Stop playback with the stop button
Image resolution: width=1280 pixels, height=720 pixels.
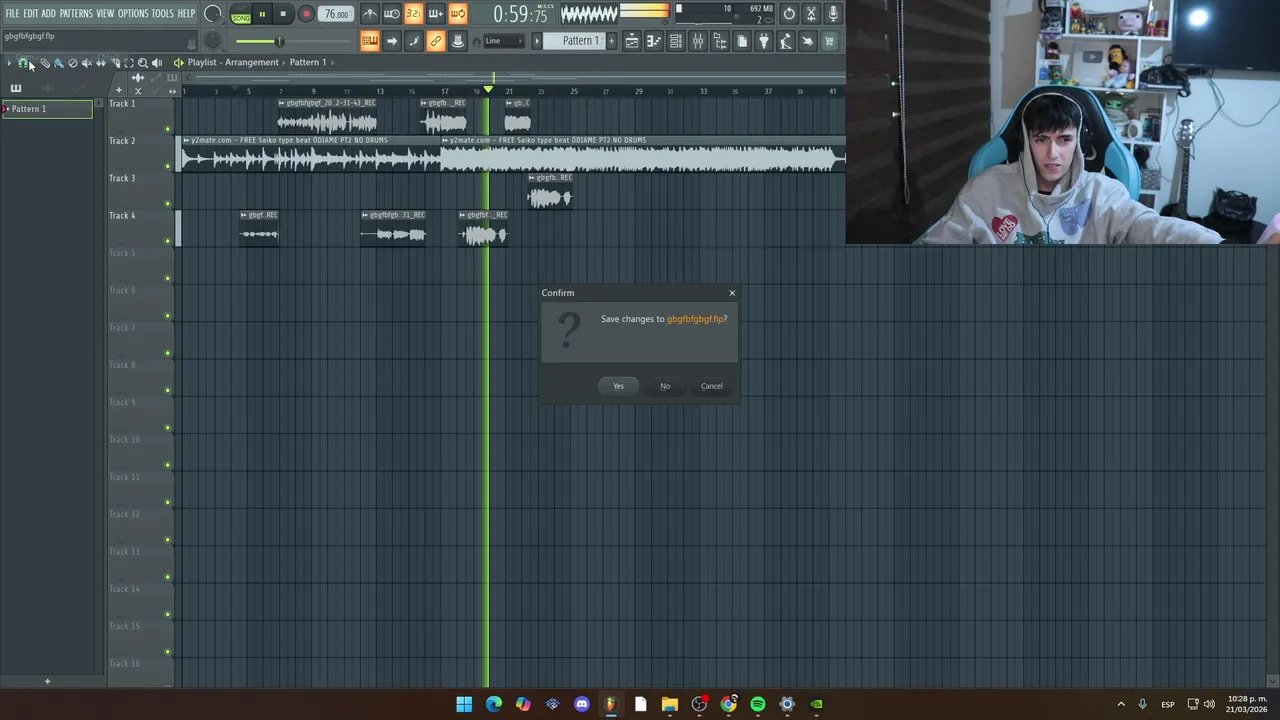tap(283, 14)
